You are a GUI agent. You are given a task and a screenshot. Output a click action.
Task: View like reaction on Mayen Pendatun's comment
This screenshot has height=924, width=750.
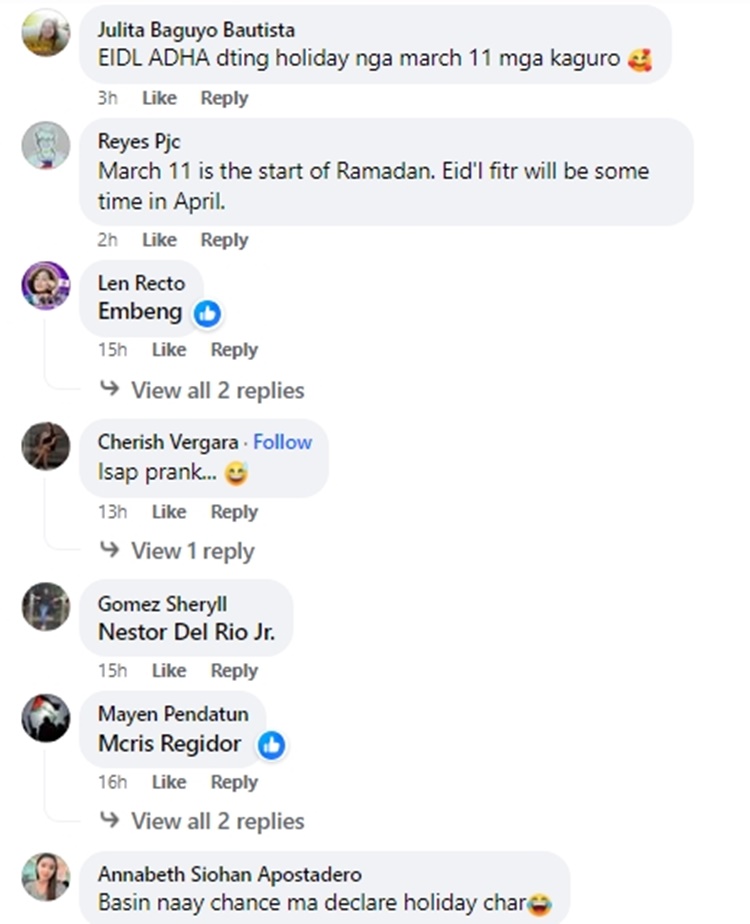(271, 745)
